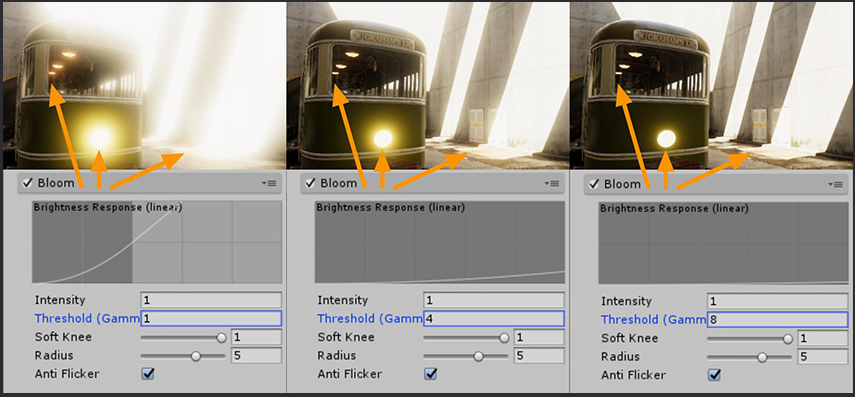Screen dimensions: 855x397
Task: Click the Threshold field showing value 1
Action: (x=211, y=318)
